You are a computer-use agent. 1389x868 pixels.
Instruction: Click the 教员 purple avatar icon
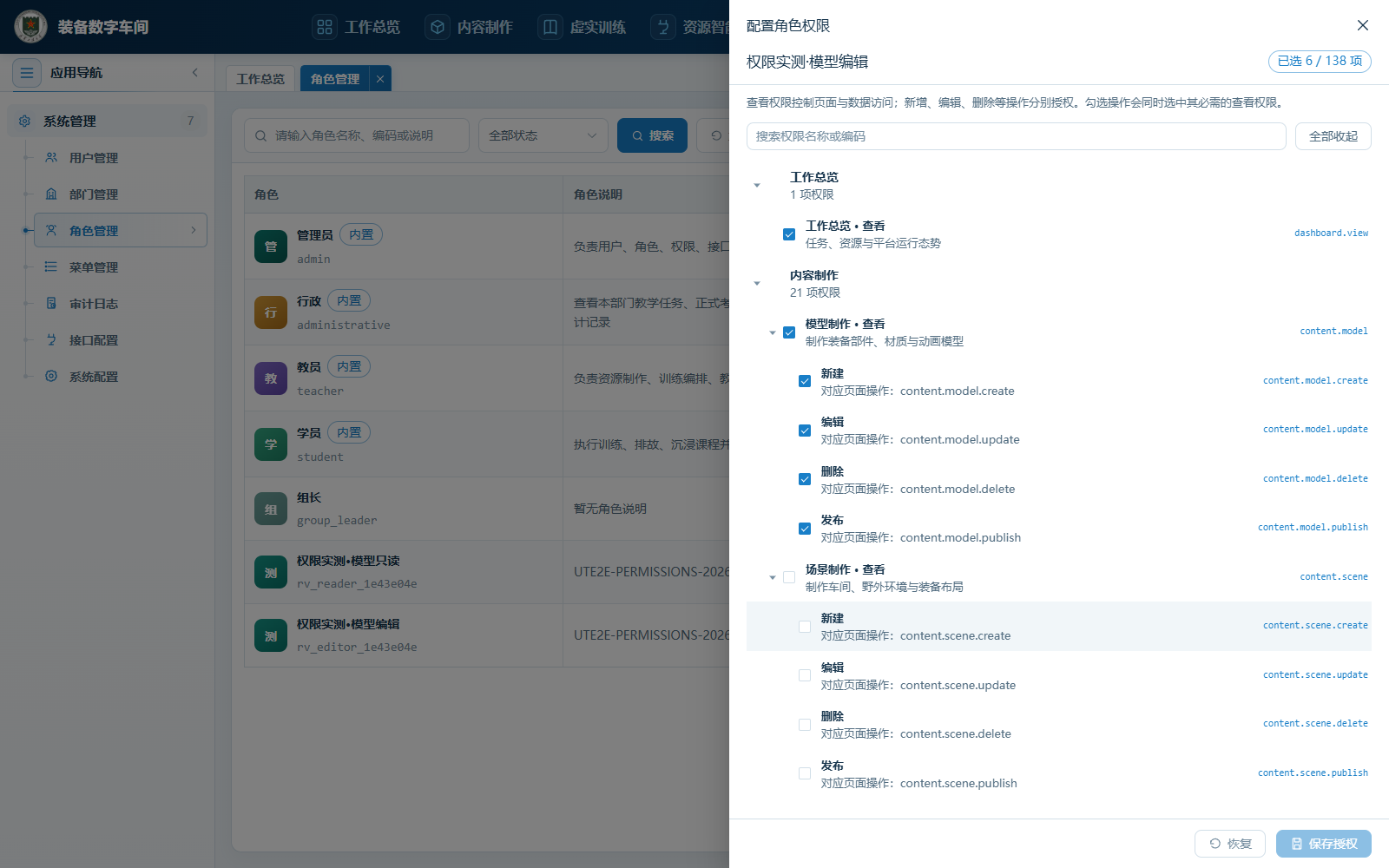click(271, 378)
